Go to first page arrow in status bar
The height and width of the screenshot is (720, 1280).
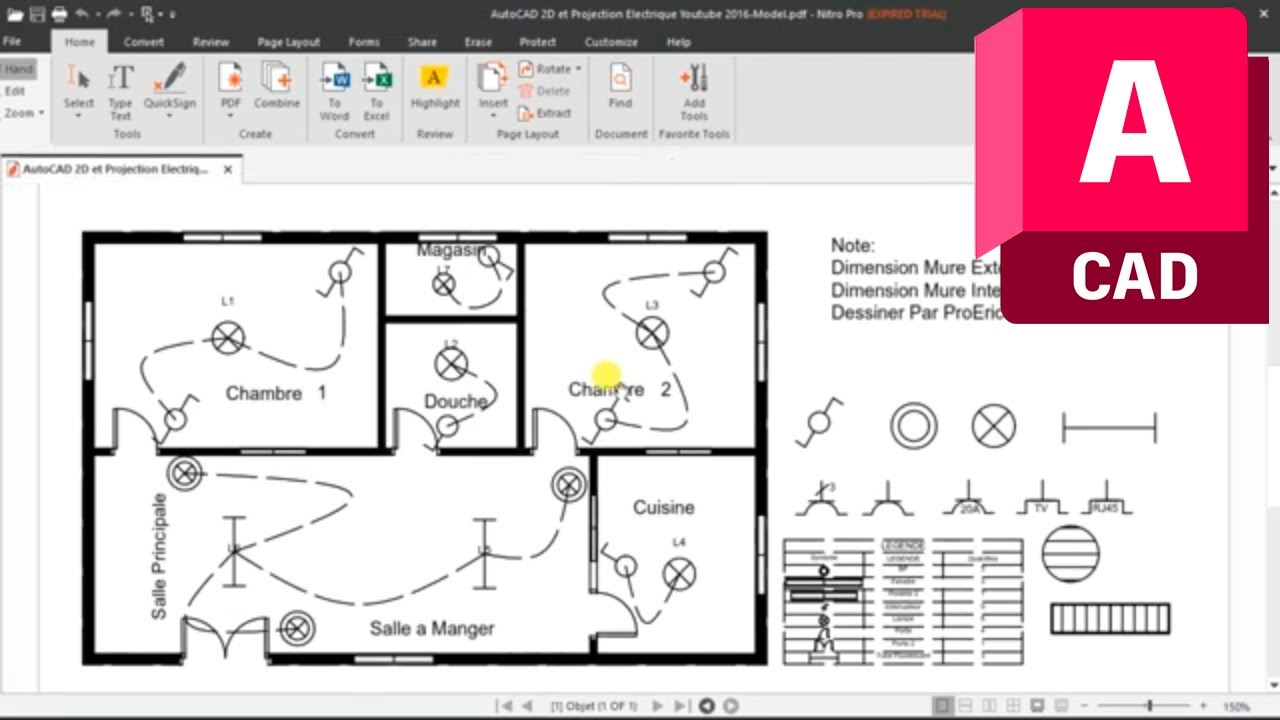[x=505, y=706]
